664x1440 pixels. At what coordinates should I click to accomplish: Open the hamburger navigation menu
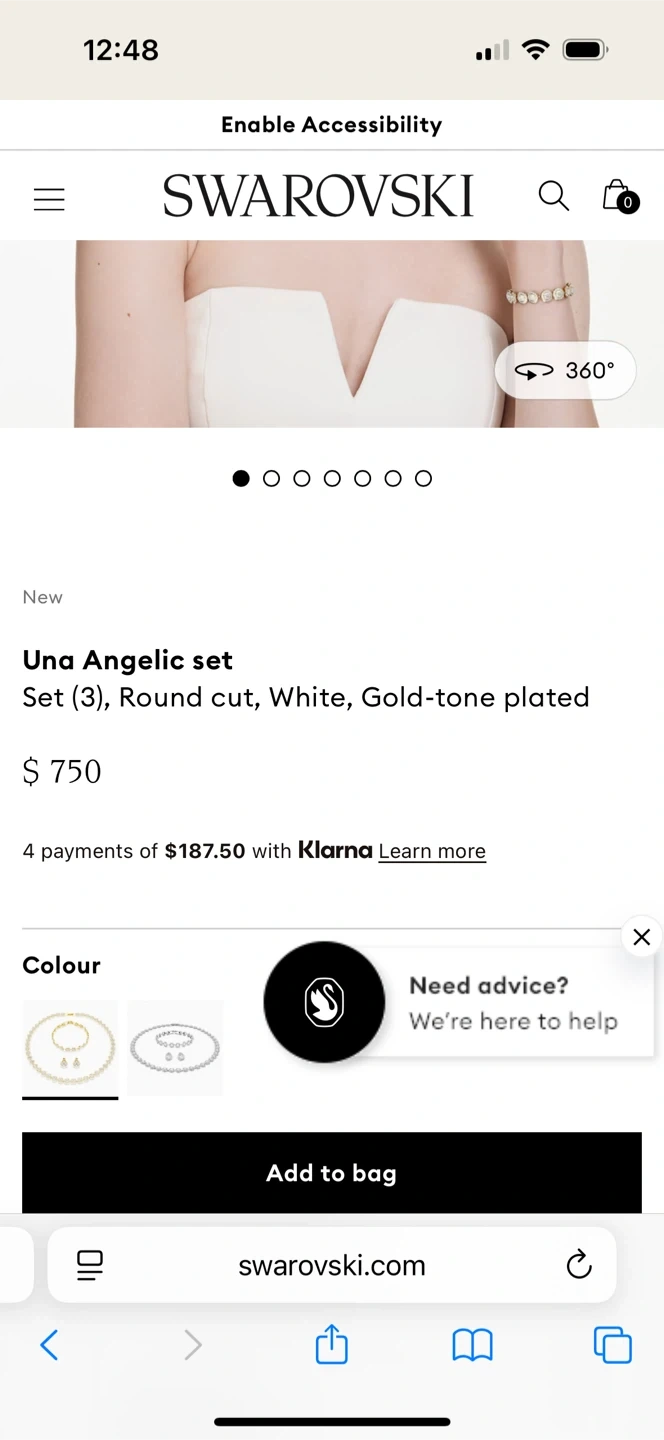pyautogui.click(x=49, y=199)
